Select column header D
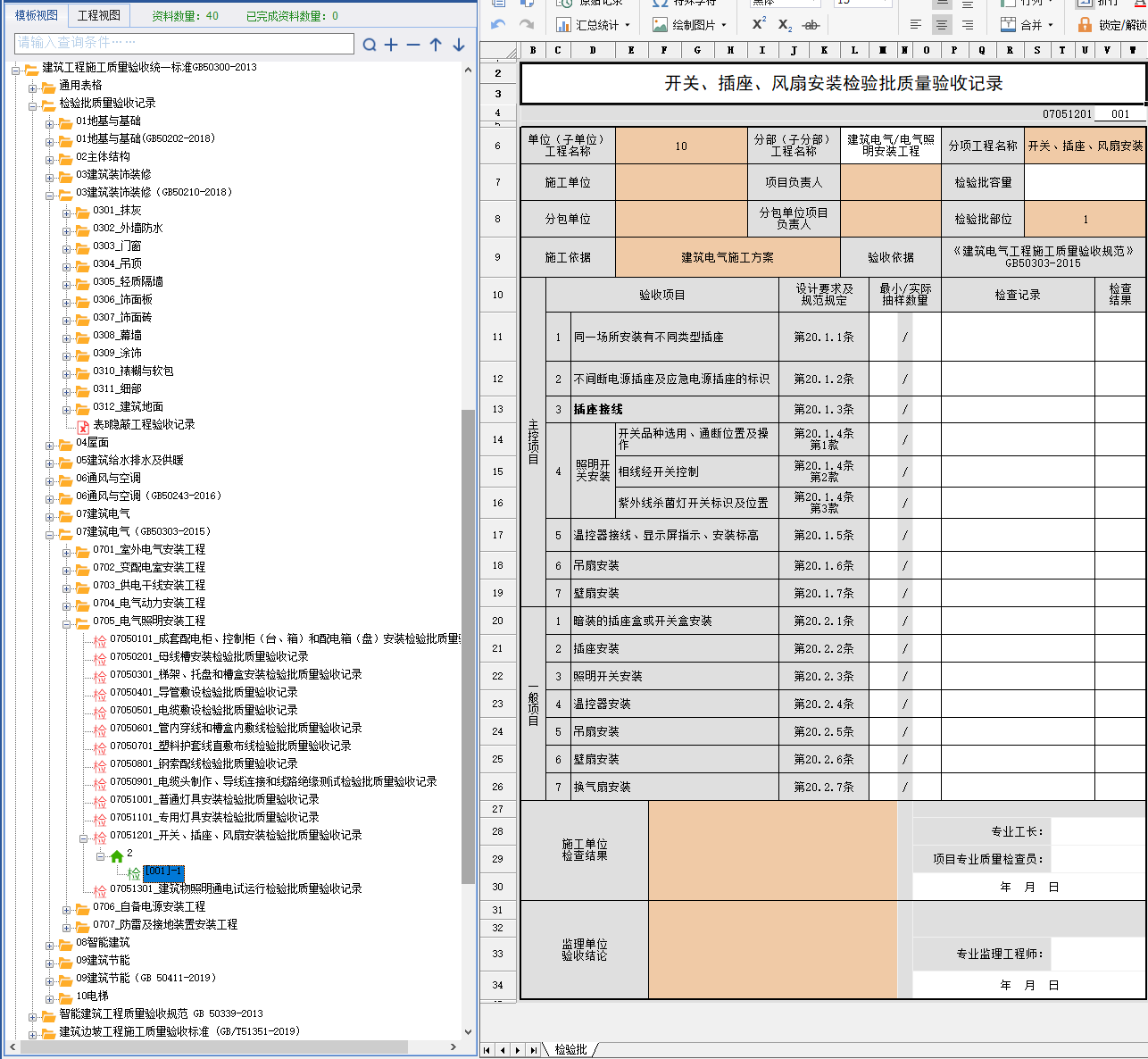 [592, 50]
